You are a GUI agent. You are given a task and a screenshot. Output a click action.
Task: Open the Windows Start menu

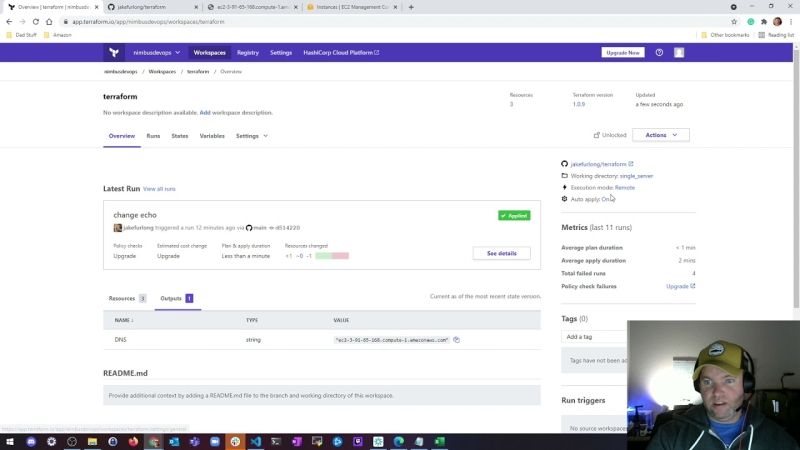tap(10, 441)
